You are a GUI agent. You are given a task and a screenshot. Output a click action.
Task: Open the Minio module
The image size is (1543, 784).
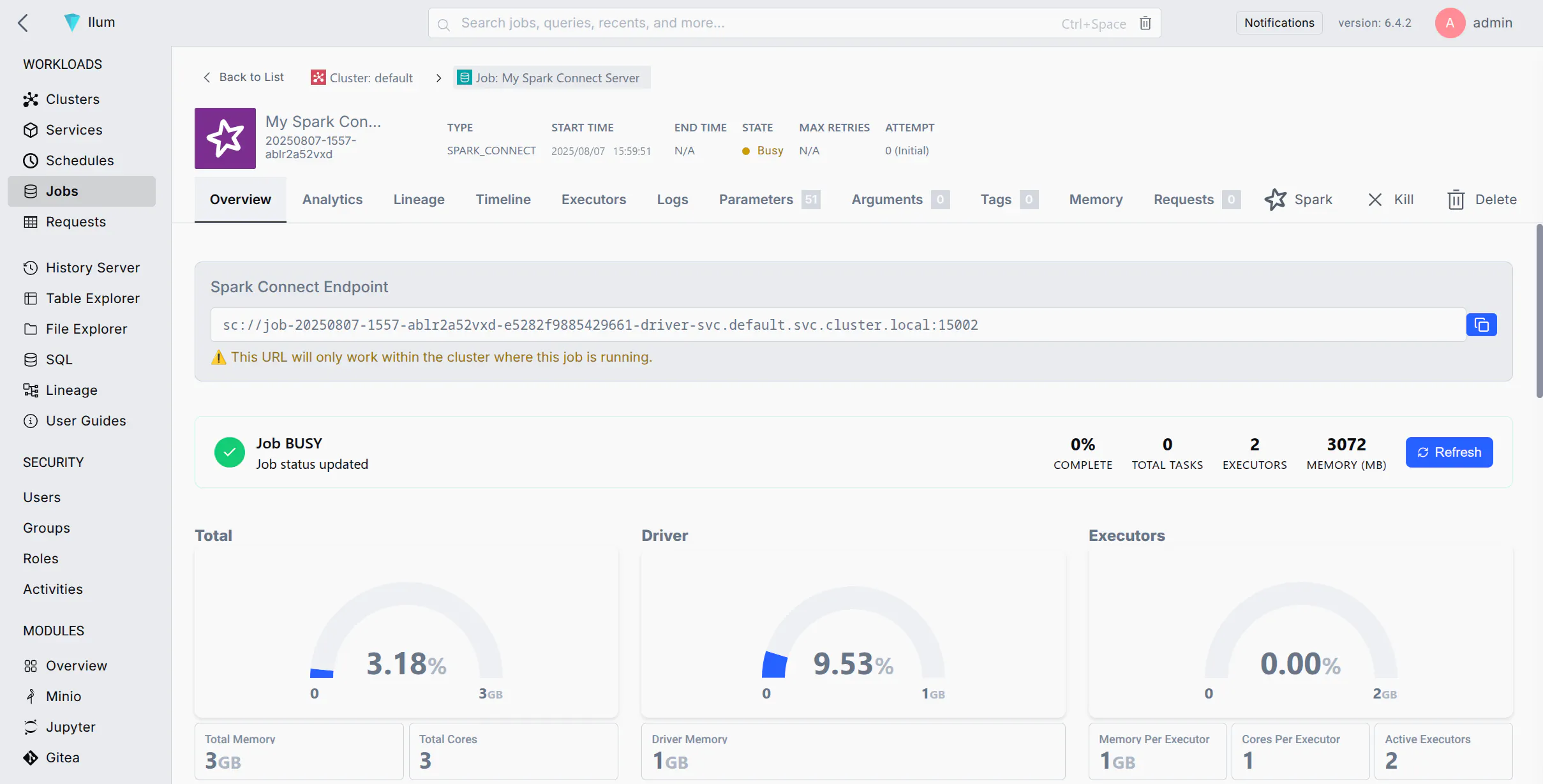(x=64, y=696)
